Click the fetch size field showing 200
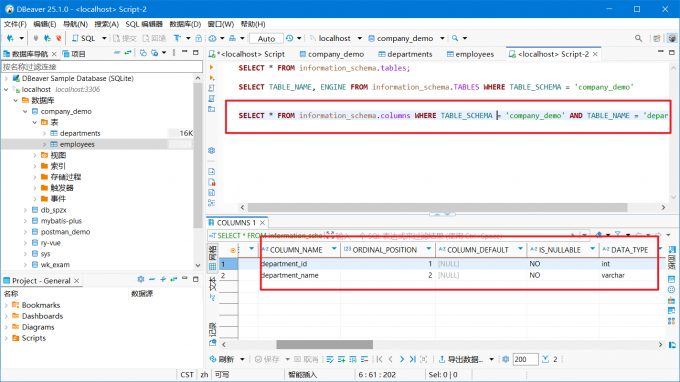Viewport: 680px width, 382px height. 525,359
